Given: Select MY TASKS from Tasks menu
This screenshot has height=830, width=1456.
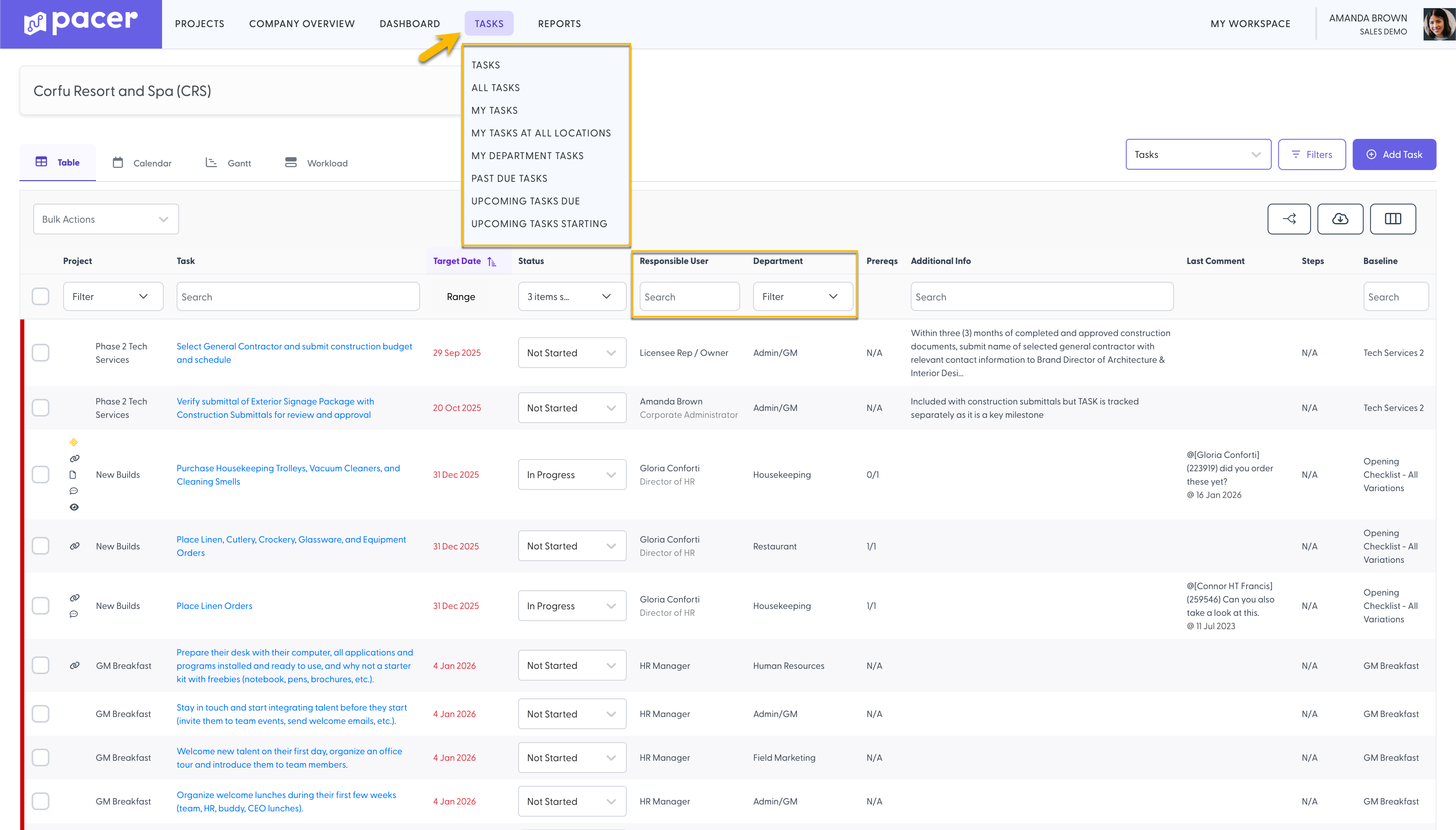Looking at the screenshot, I should (x=495, y=111).
